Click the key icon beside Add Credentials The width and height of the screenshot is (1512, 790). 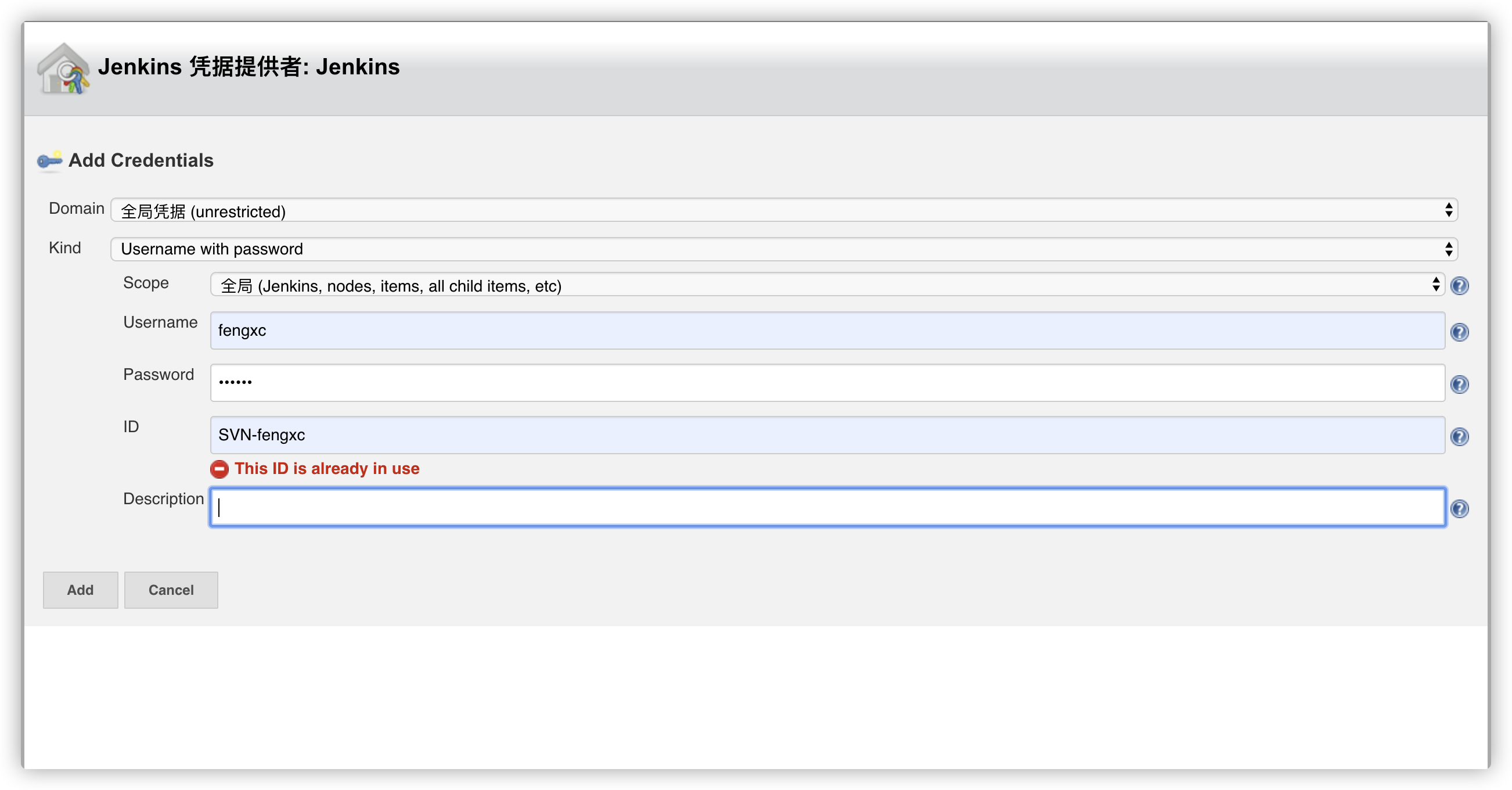click(50, 160)
